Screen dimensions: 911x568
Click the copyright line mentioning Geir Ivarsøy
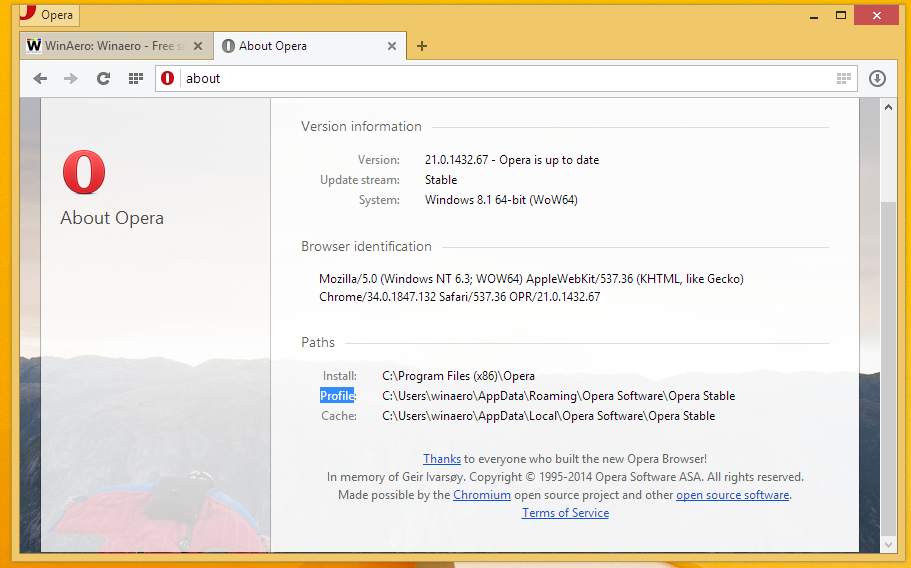click(x=565, y=477)
